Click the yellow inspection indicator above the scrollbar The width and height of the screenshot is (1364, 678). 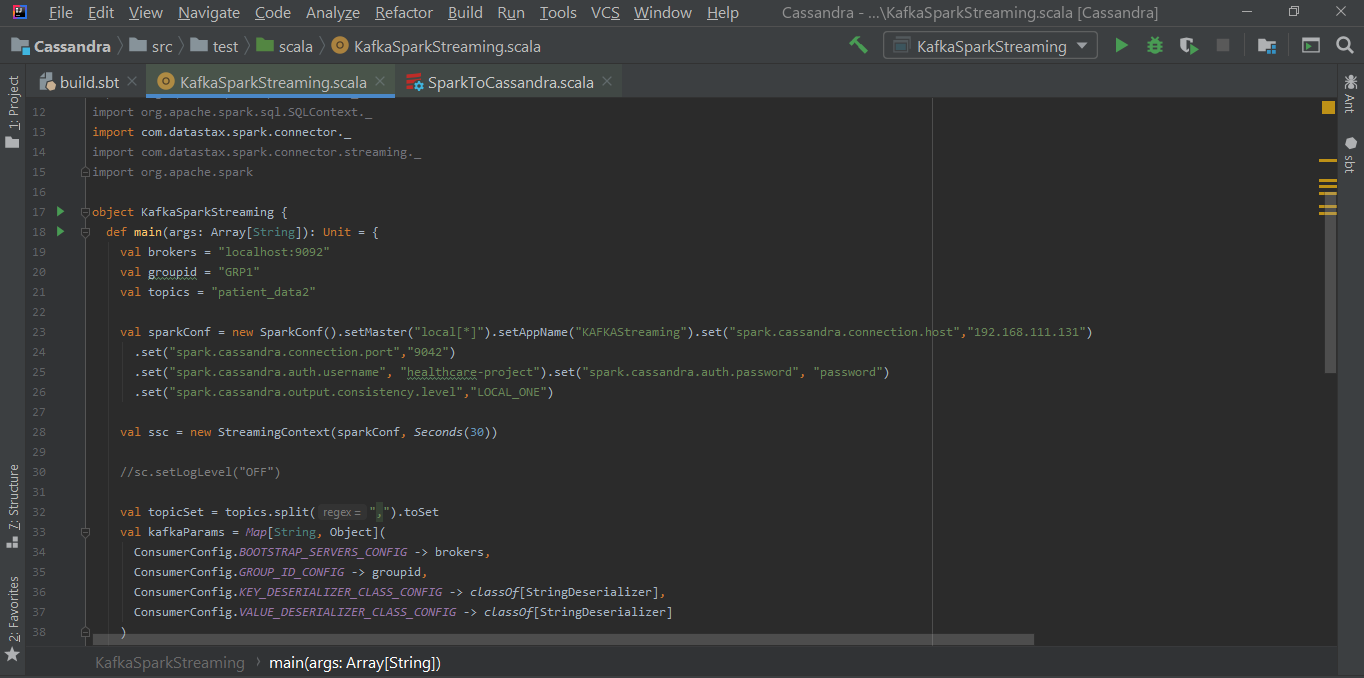point(1328,107)
